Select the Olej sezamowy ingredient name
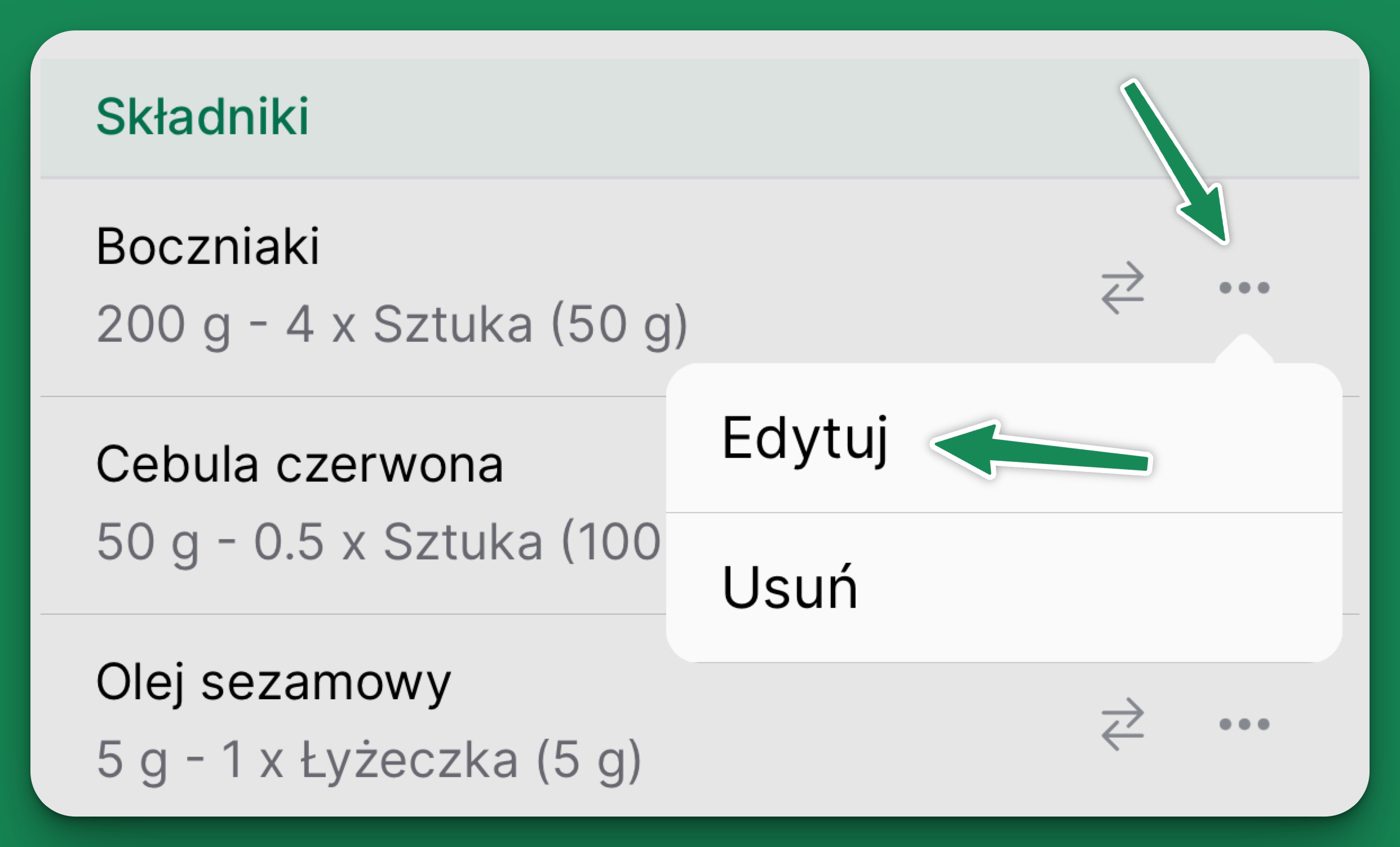The width and height of the screenshot is (1400, 847). coord(273,682)
